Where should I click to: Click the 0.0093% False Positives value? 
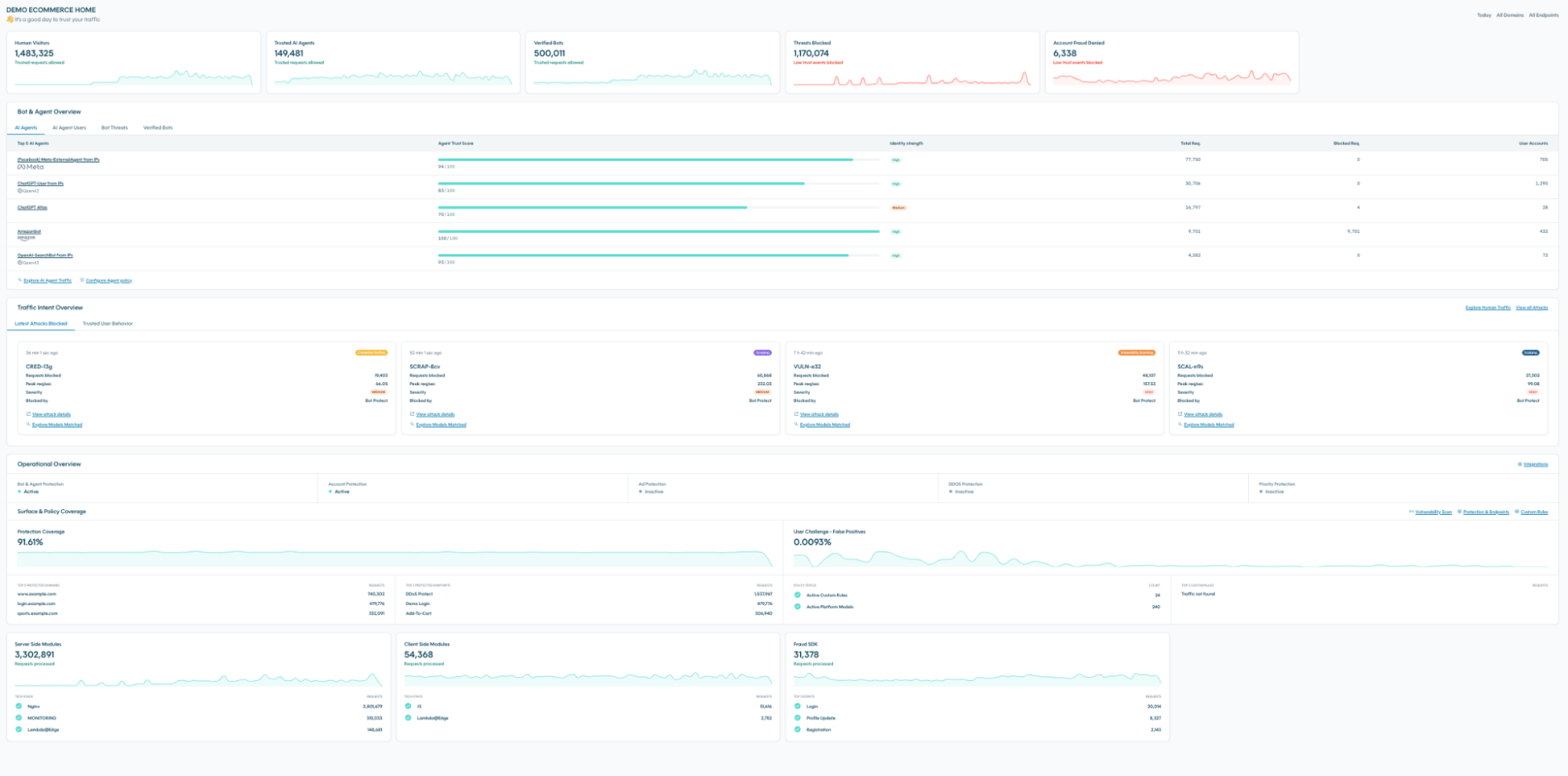(812, 542)
